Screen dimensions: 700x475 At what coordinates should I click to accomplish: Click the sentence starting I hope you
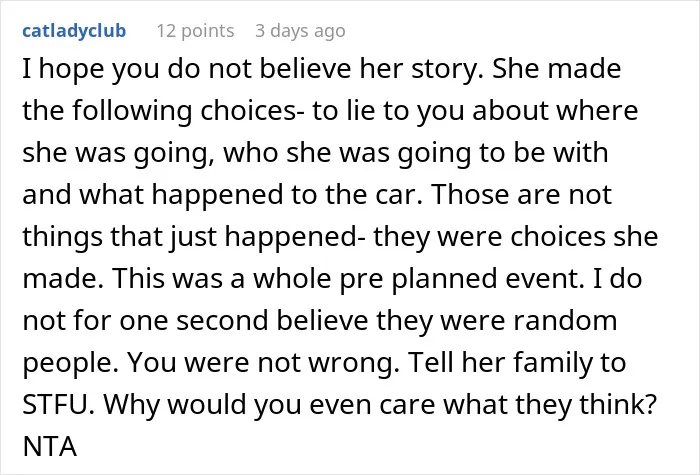[x=253, y=69]
